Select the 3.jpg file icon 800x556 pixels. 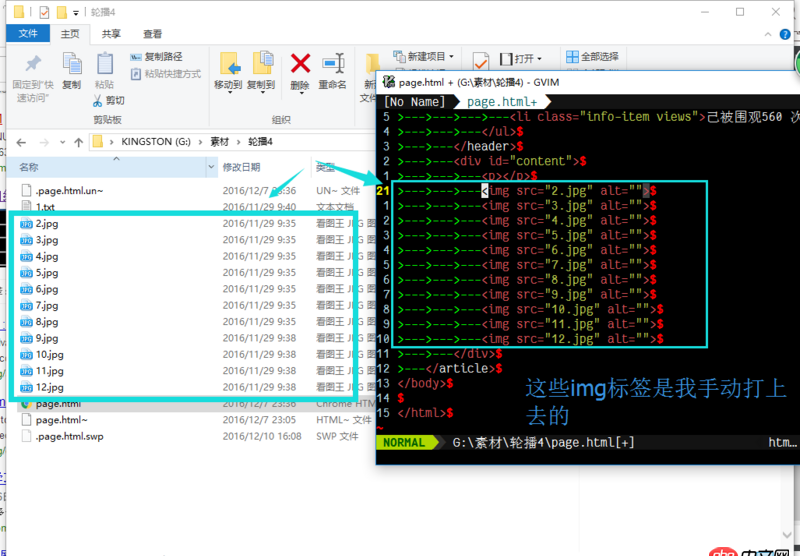pyautogui.click(x=26, y=240)
